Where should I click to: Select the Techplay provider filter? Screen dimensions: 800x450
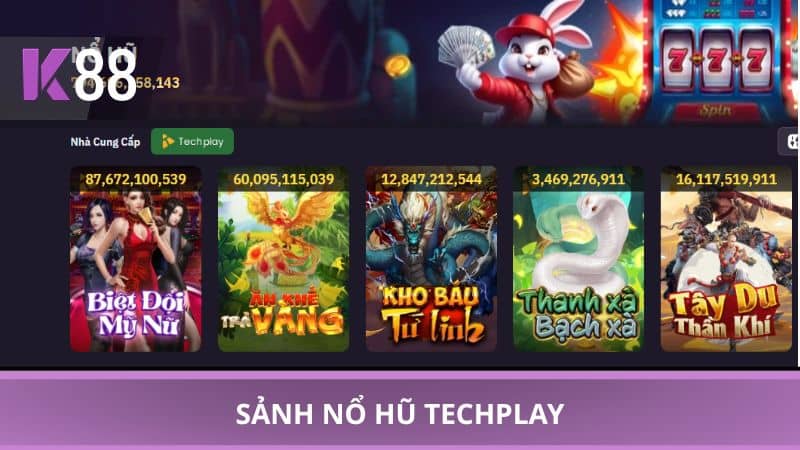coord(192,141)
